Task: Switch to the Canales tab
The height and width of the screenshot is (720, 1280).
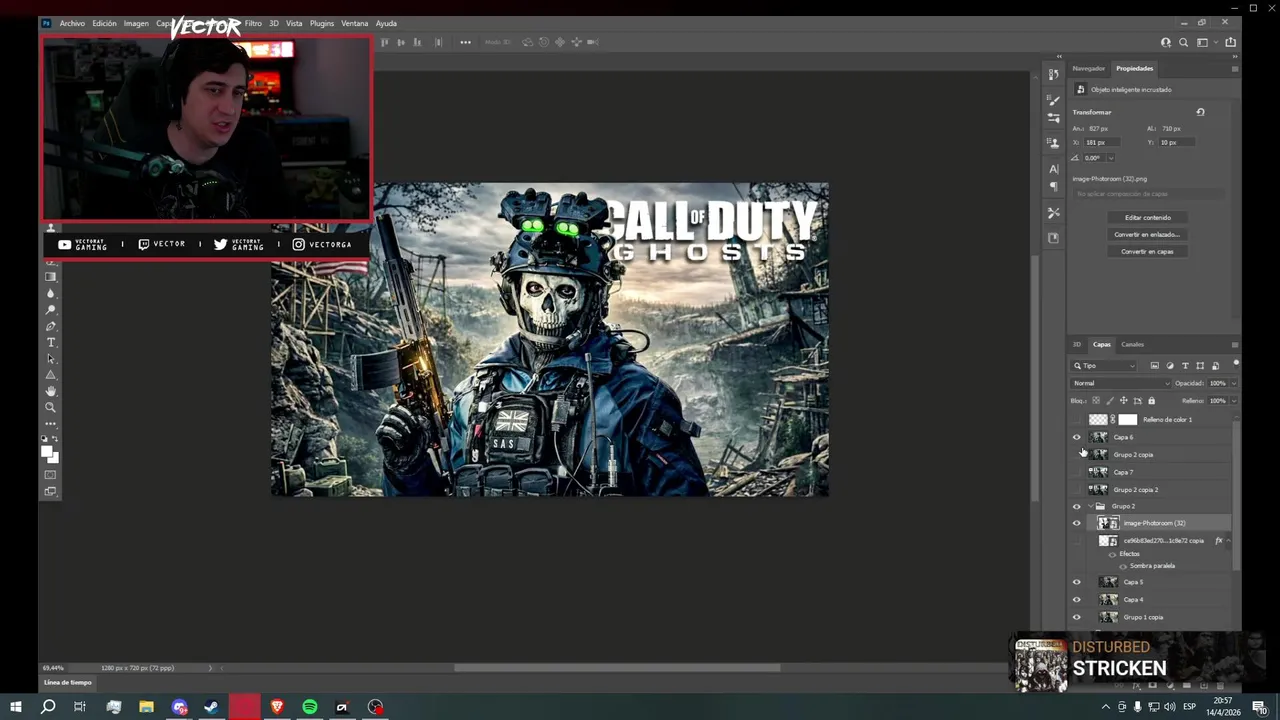Action: pyautogui.click(x=1132, y=345)
